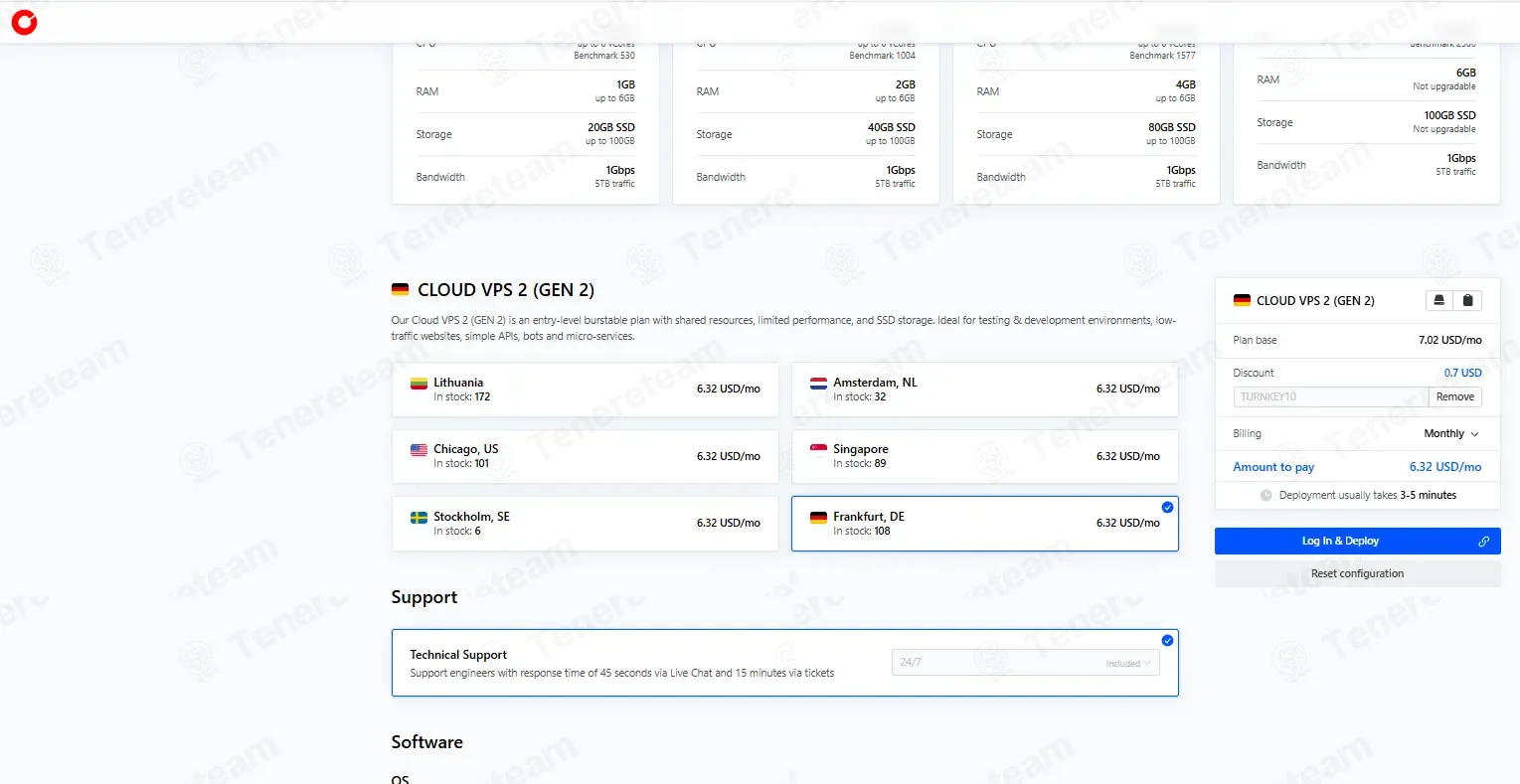This screenshot has height=784, width=1520.
Task: Click the 7.02 USD/mo plan base price
Action: (x=1449, y=340)
